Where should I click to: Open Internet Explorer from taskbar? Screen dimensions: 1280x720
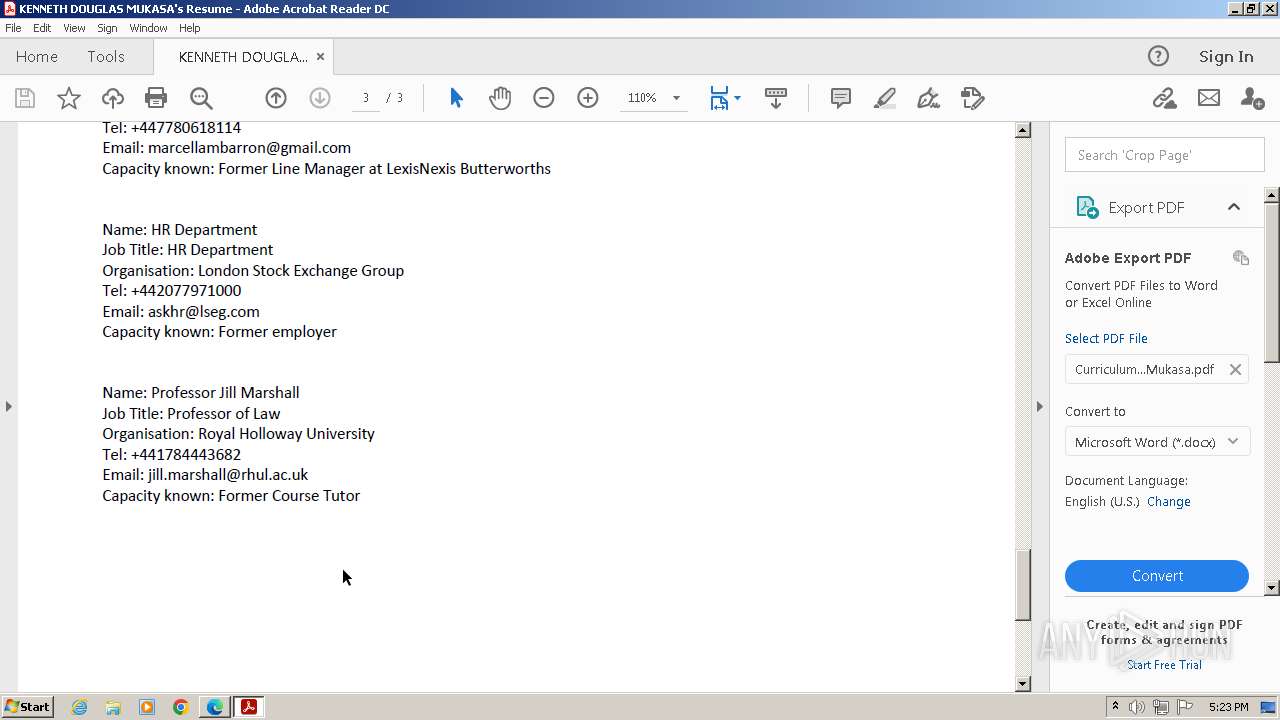pyautogui.click(x=79, y=707)
